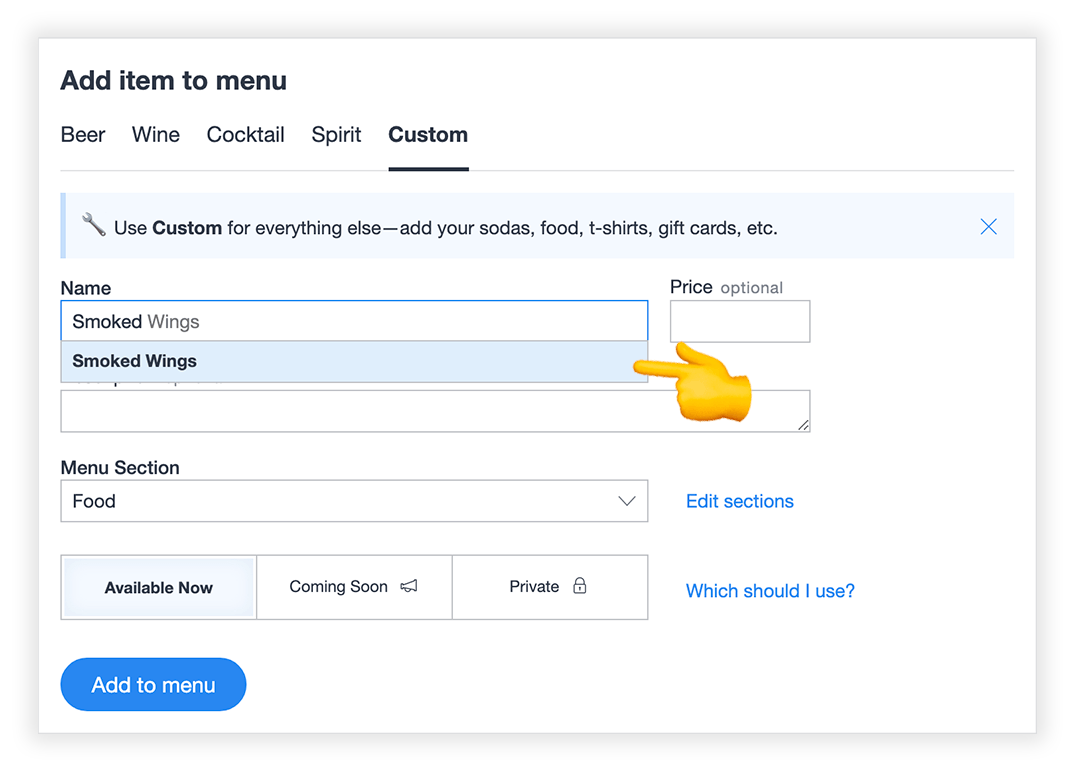Click inside the optional Price field
The height and width of the screenshot is (772, 1075).
[739, 321]
